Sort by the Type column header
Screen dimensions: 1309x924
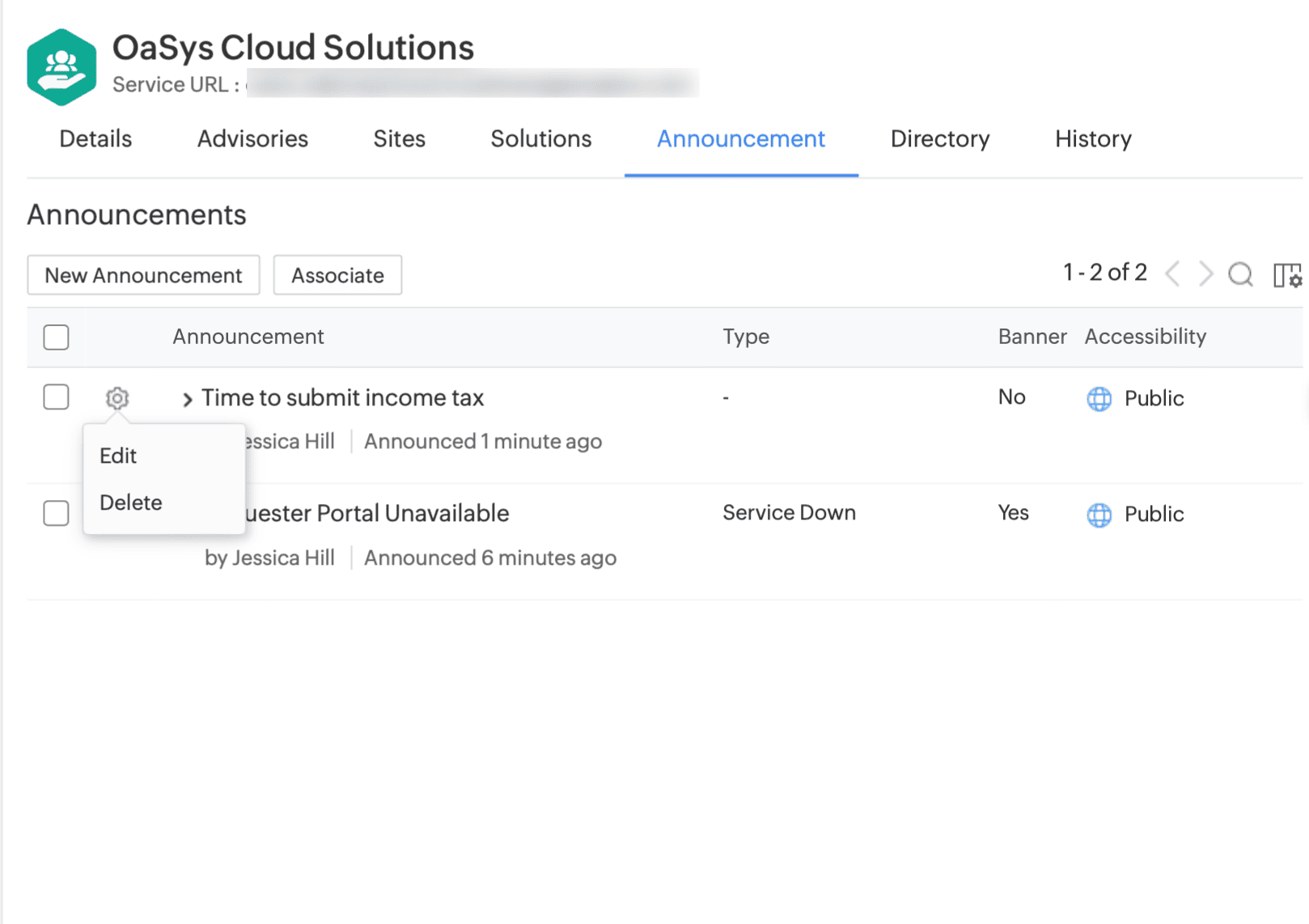coord(745,337)
